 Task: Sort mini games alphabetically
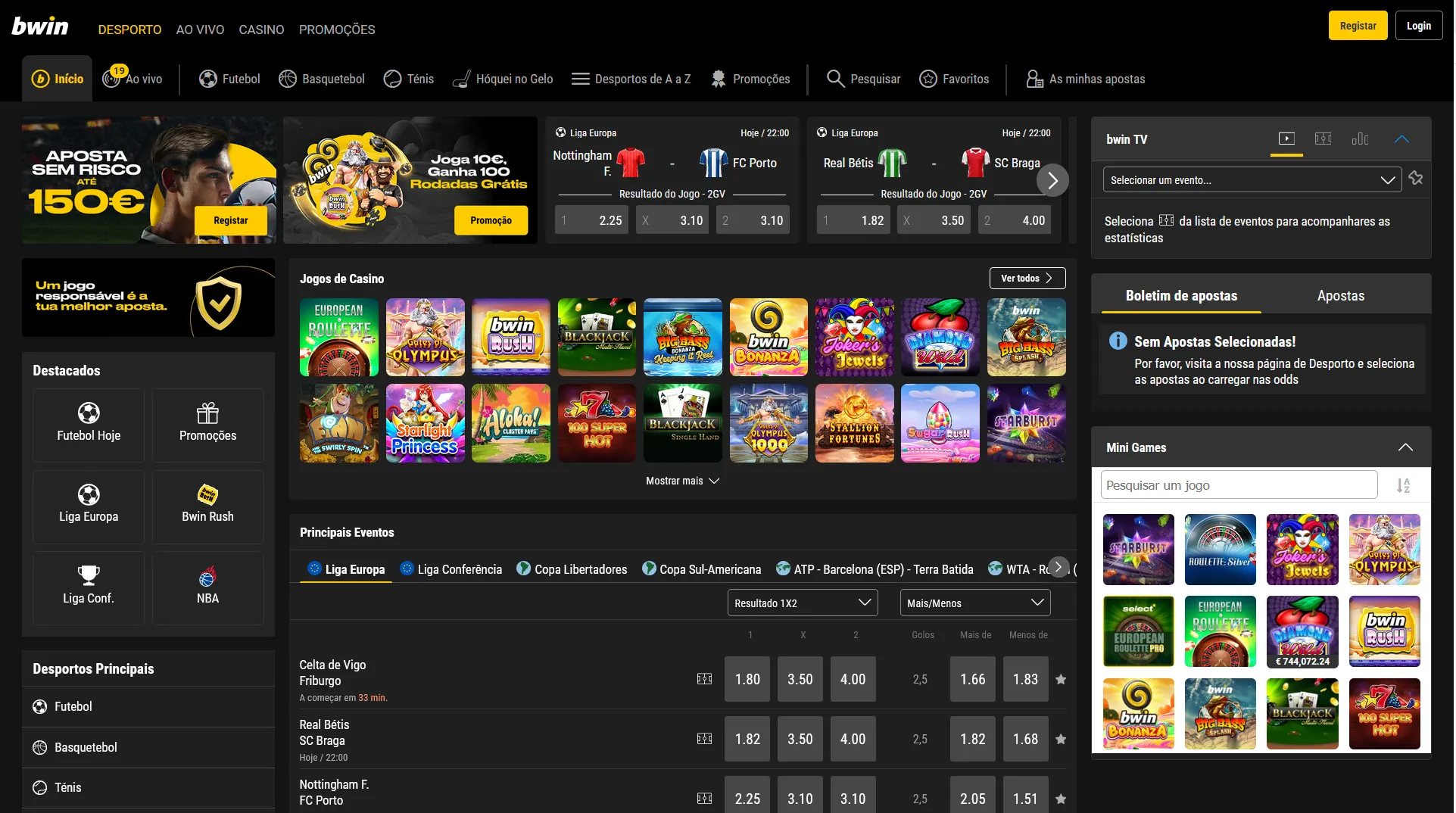(1403, 485)
